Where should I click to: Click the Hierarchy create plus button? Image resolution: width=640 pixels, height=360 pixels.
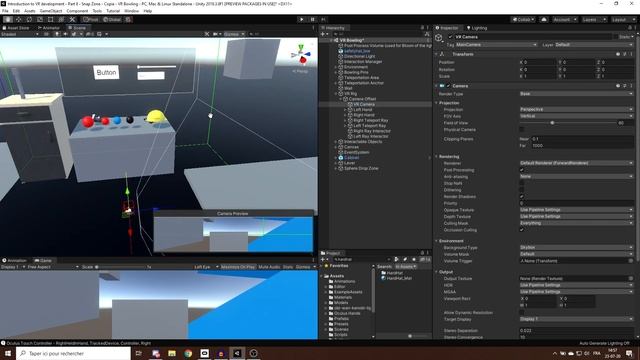(323, 34)
